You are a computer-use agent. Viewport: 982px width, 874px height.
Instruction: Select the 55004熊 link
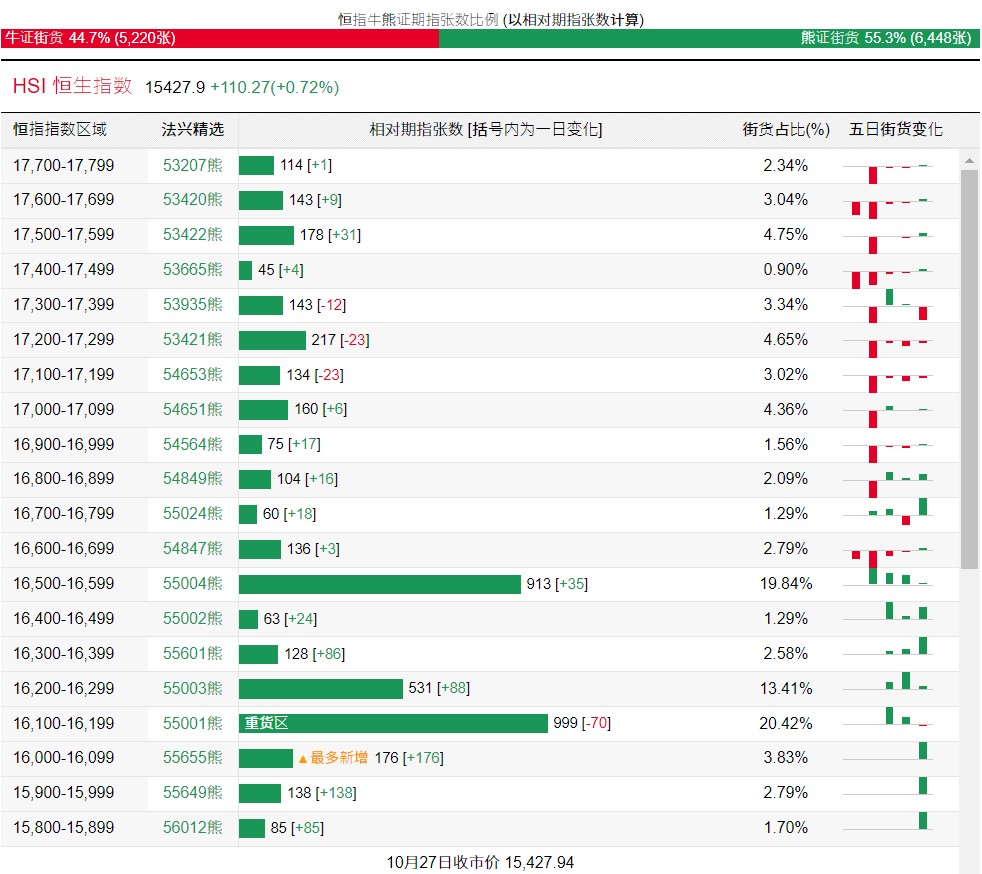193,584
